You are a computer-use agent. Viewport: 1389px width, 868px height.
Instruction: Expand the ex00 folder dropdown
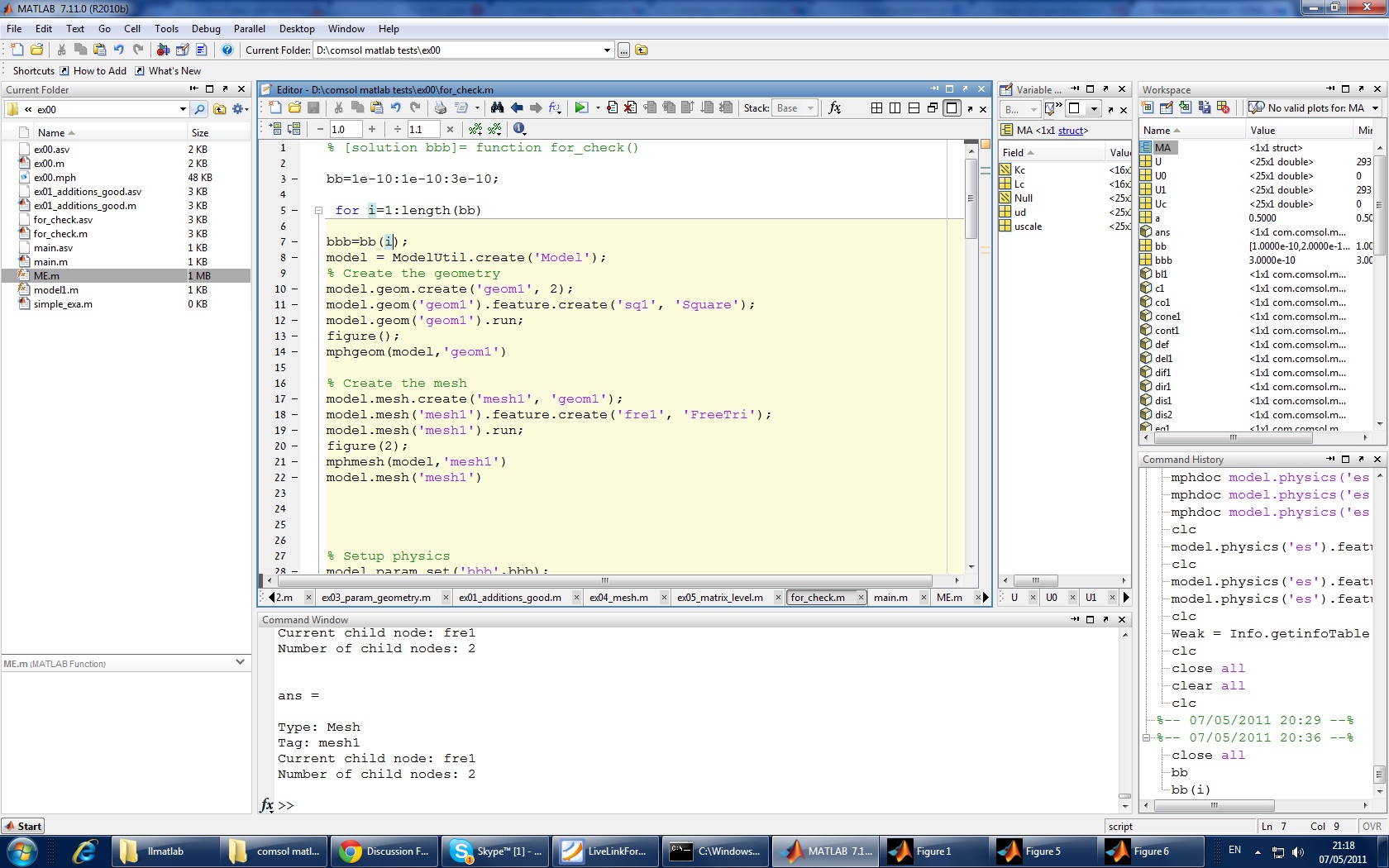click(x=183, y=109)
